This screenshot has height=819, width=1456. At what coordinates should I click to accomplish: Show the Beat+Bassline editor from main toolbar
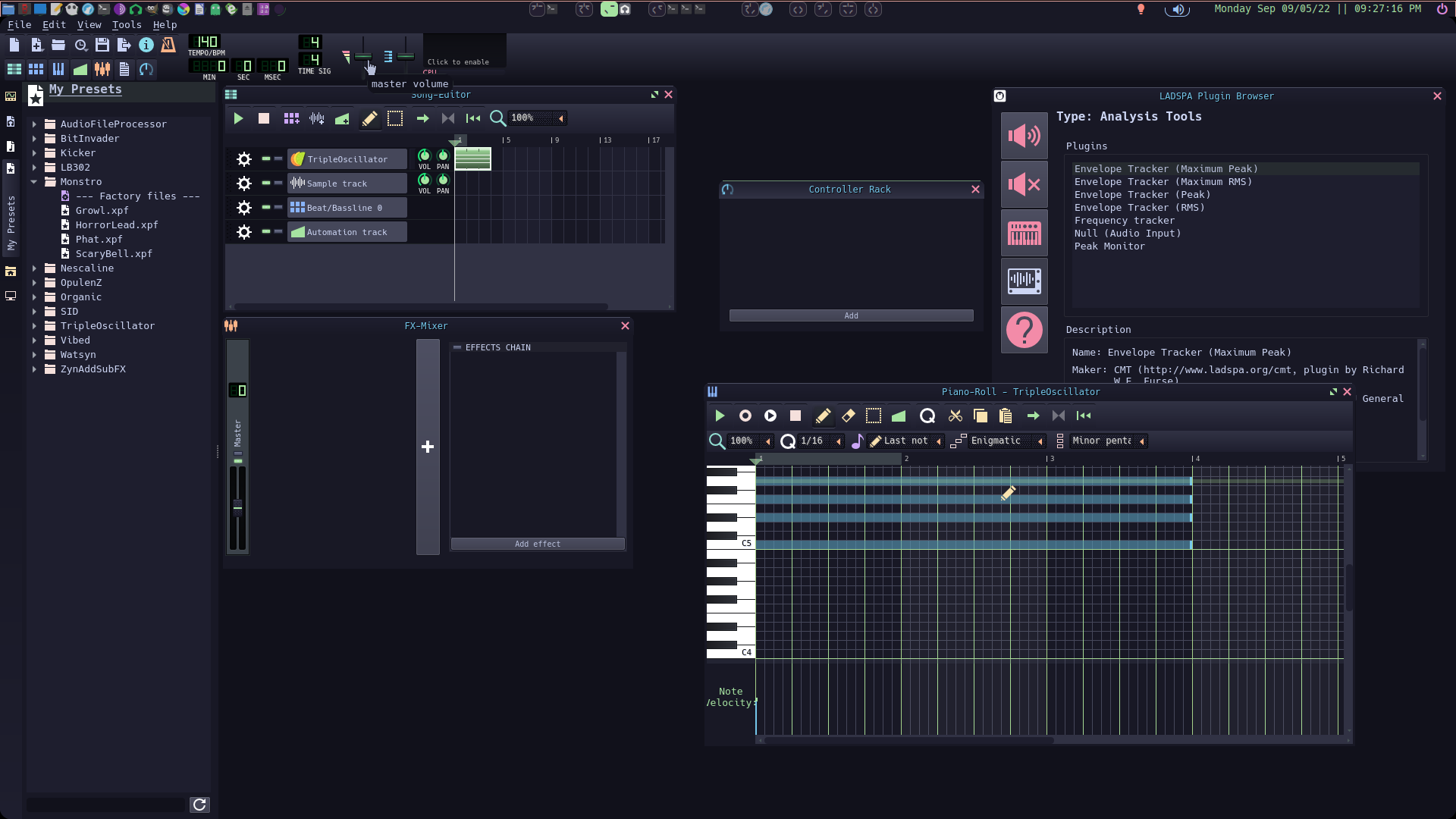[36, 69]
